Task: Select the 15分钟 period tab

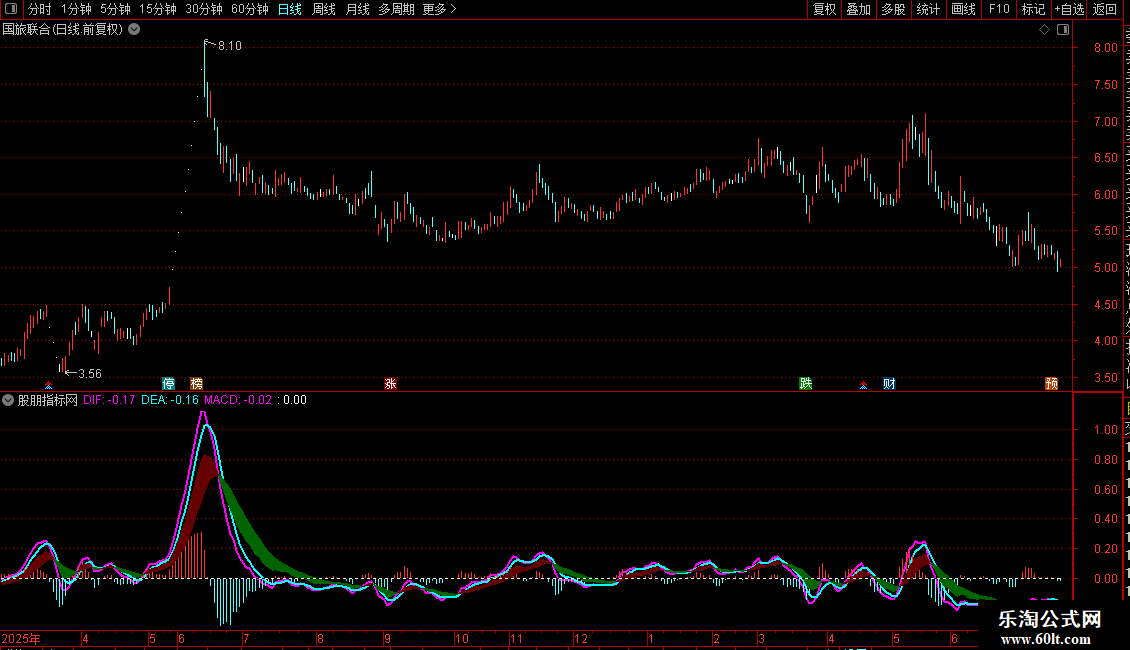Action: point(158,9)
